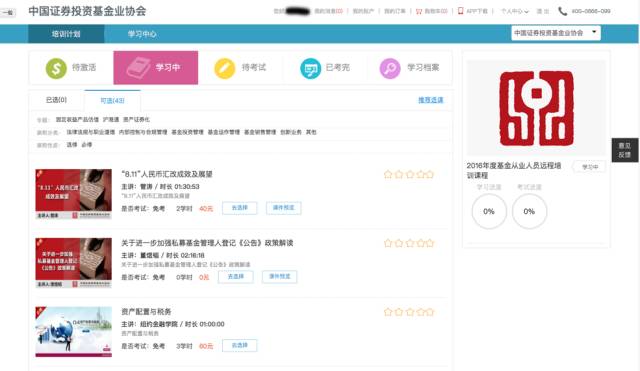Image resolution: width=640 pixels, height=371 pixels.
Task: Switch to the 已选(0) tab
Action: pos(56,100)
